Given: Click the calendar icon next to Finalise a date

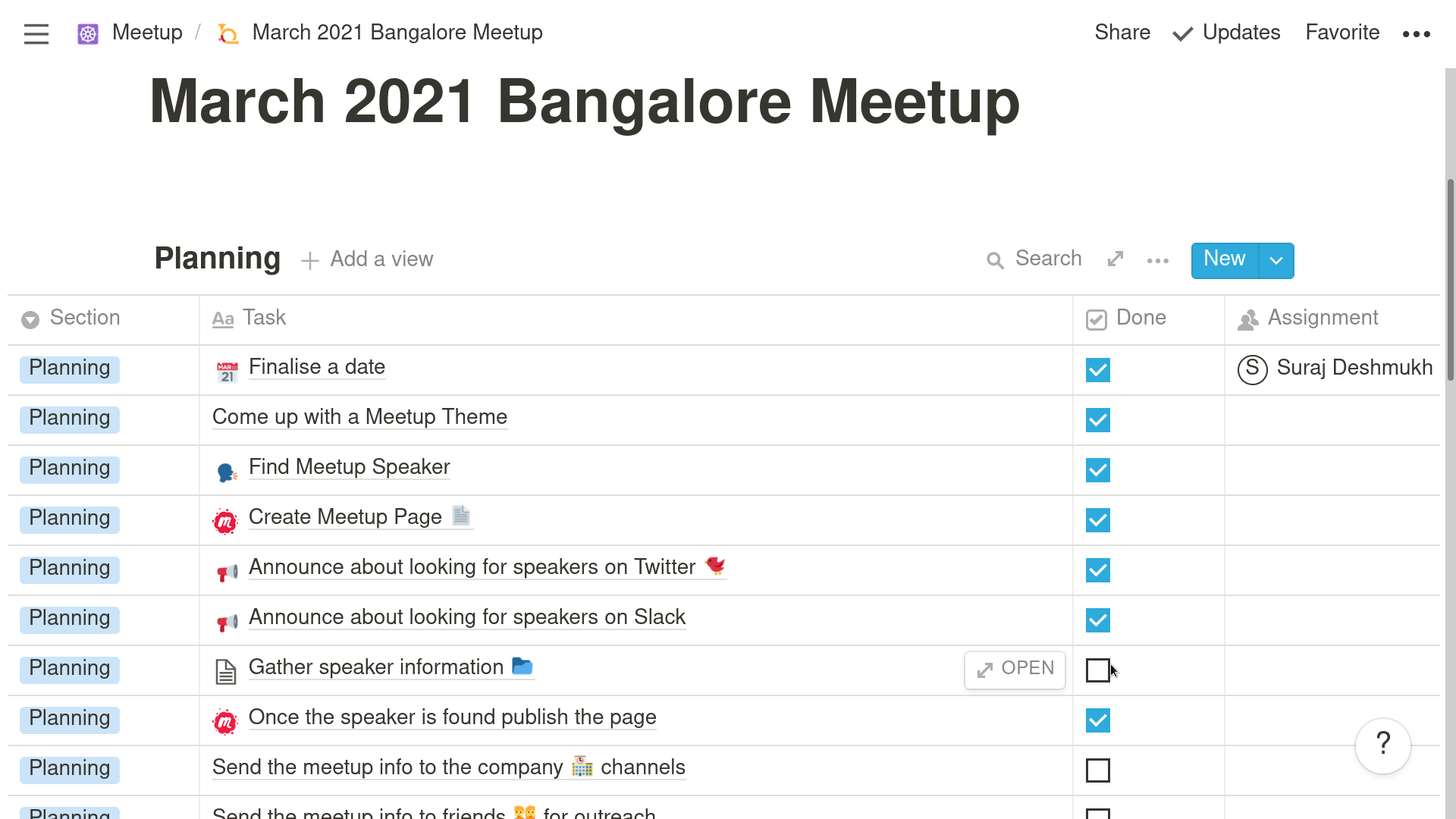Looking at the screenshot, I should tap(227, 372).
